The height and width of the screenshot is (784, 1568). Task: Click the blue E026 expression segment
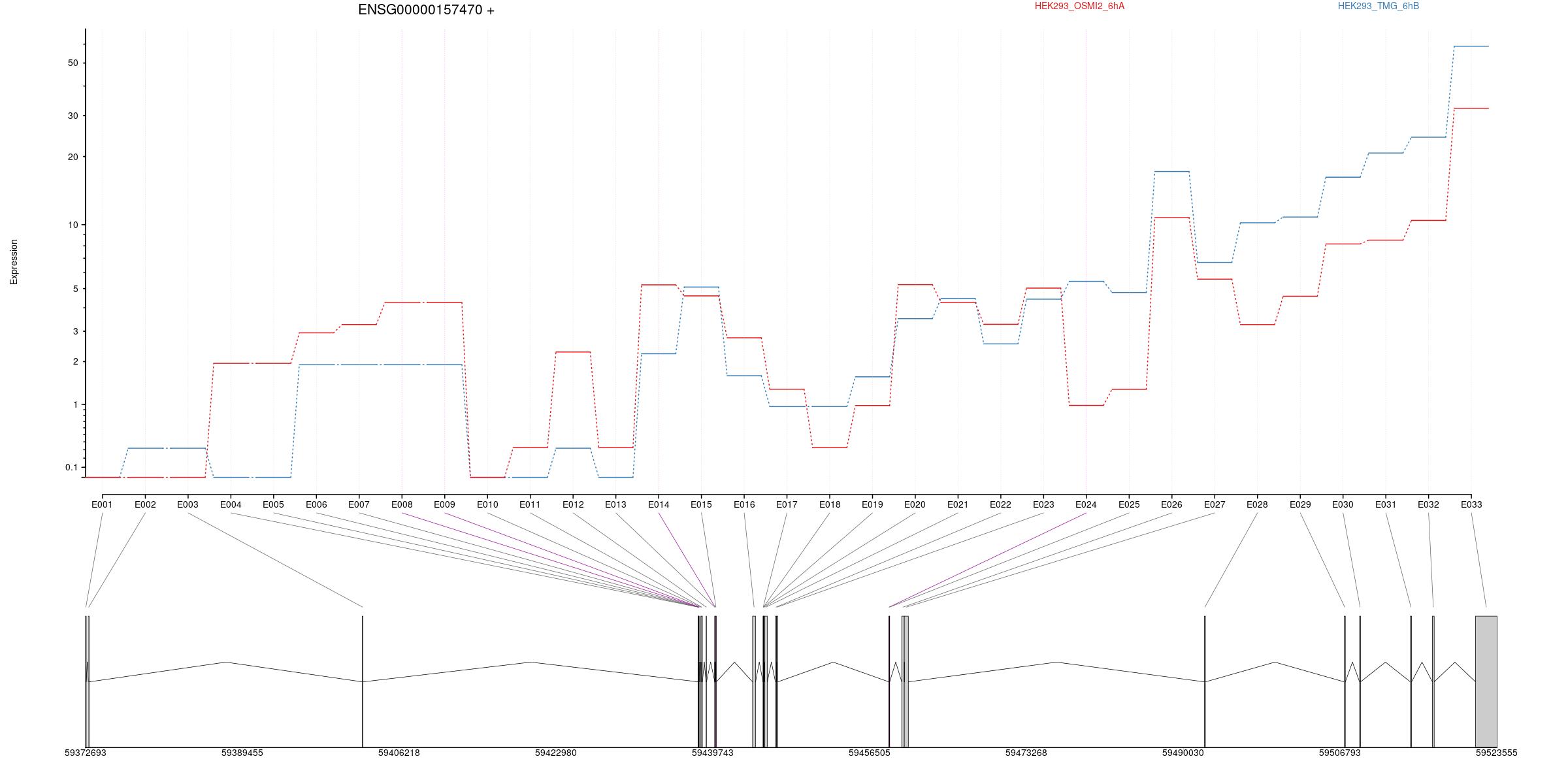pyautogui.click(x=1171, y=172)
